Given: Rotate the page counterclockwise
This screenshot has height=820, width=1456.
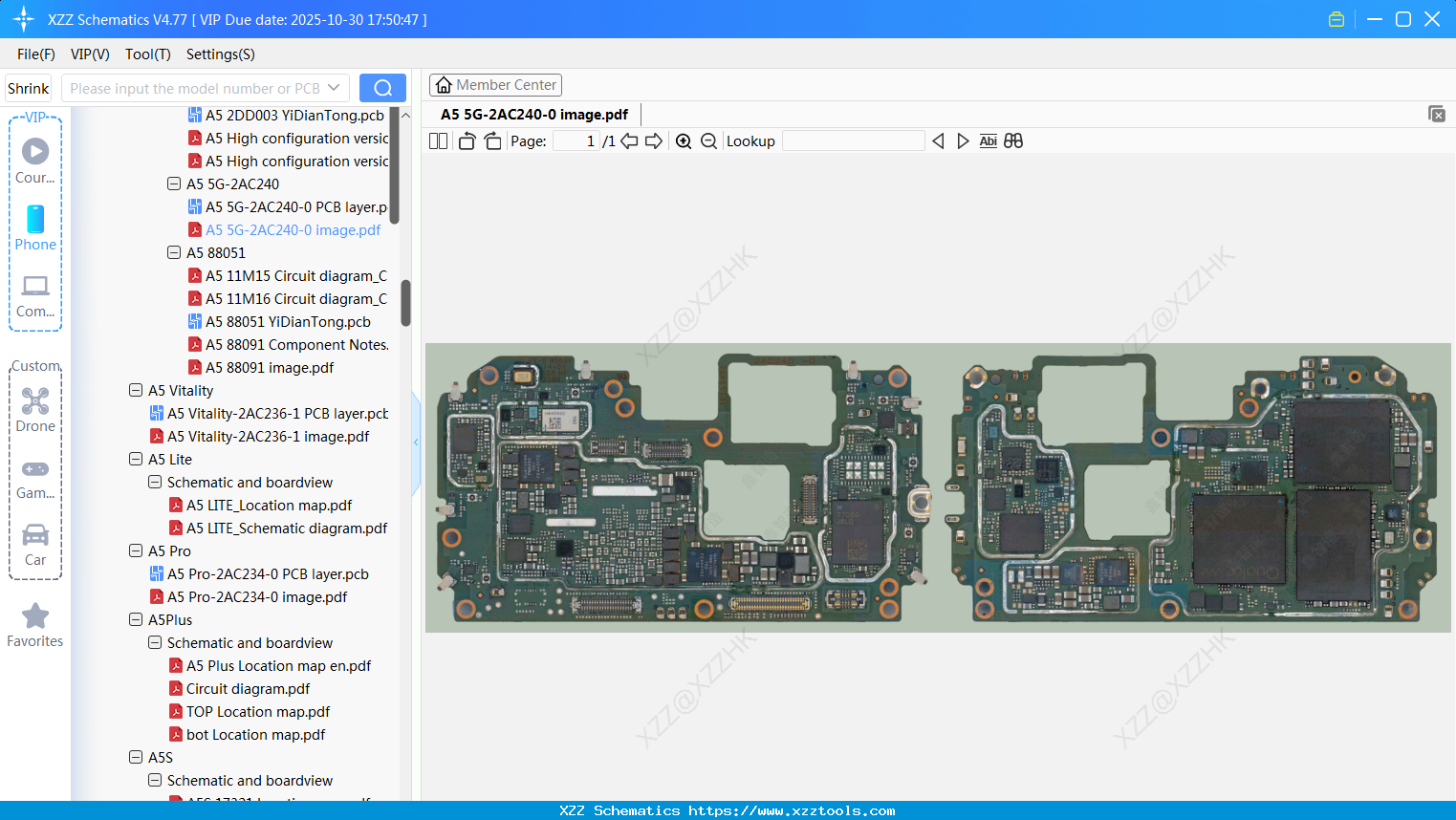Looking at the screenshot, I should 467,141.
